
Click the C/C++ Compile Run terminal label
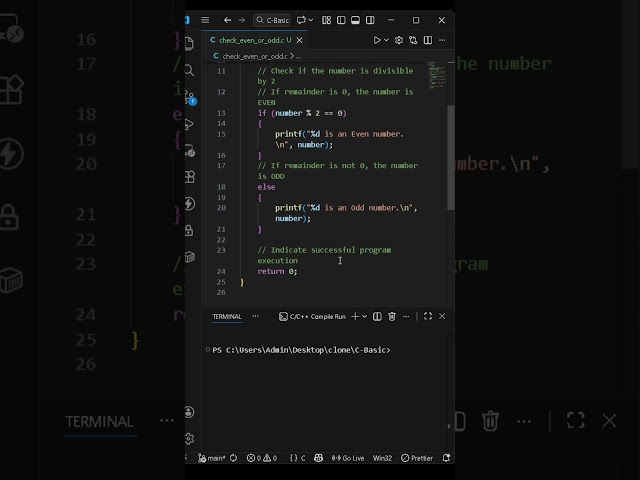pos(312,316)
